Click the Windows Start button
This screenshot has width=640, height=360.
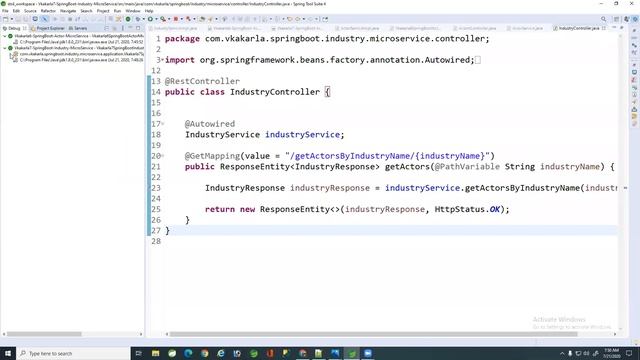pyautogui.click(x=8, y=353)
